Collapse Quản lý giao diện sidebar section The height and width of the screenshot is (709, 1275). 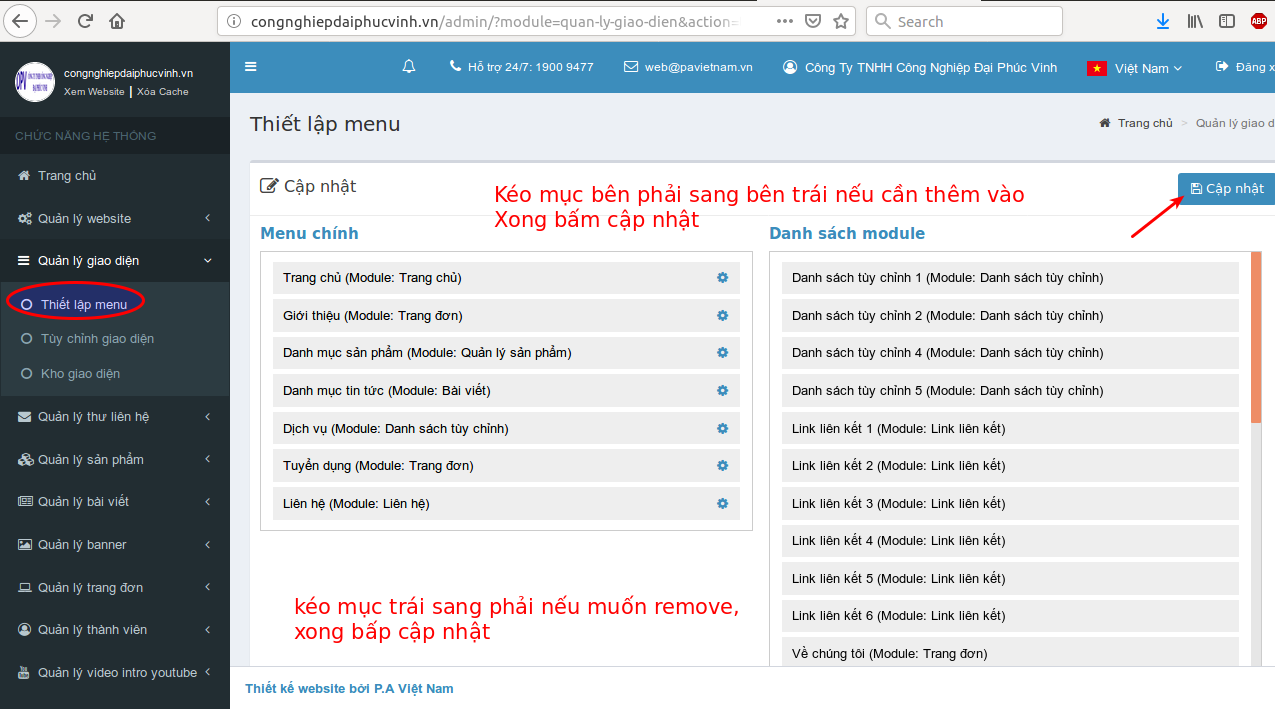[x=115, y=261]
